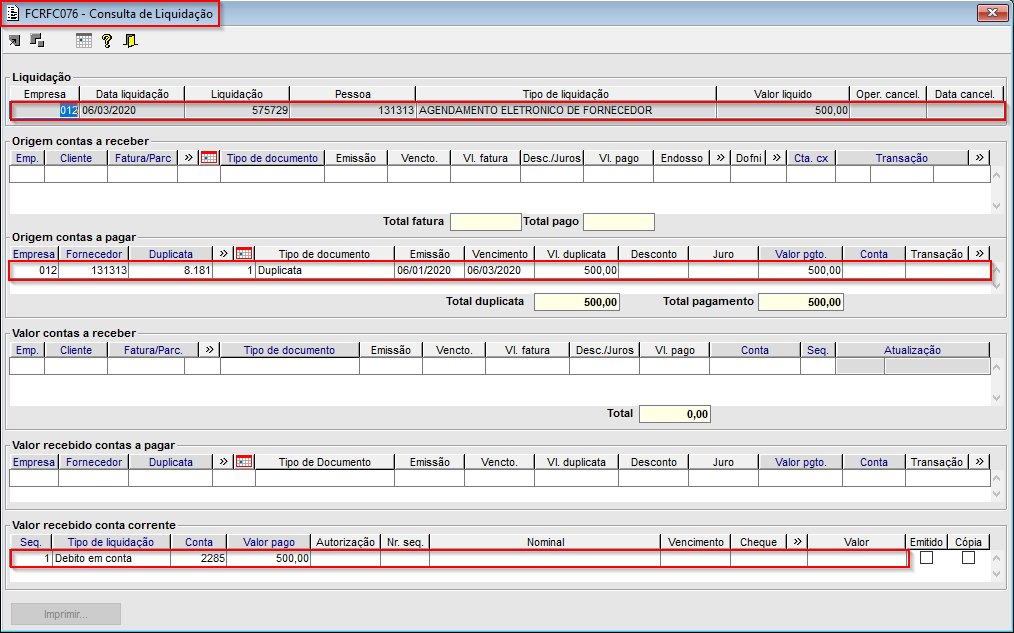This screenshot has width=1014, height=633.
Task: Expand » after Fatura/Parc. in Valor contas a receber
Action: (x=209, y=350)
